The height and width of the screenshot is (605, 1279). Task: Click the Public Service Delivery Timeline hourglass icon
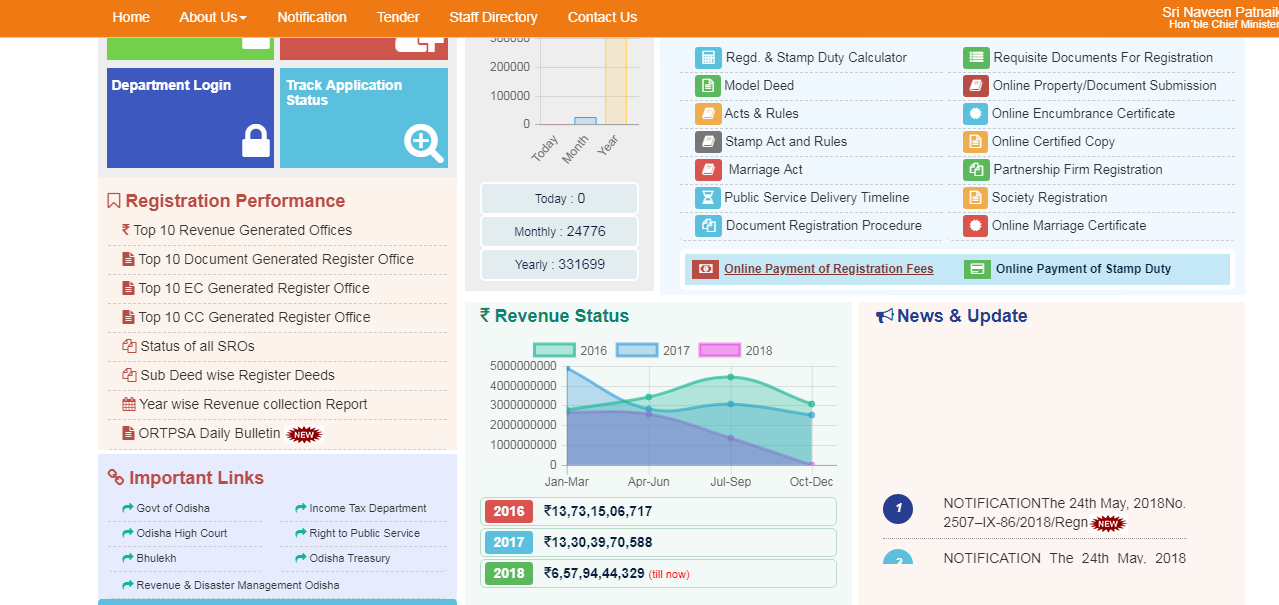[707, 198]
